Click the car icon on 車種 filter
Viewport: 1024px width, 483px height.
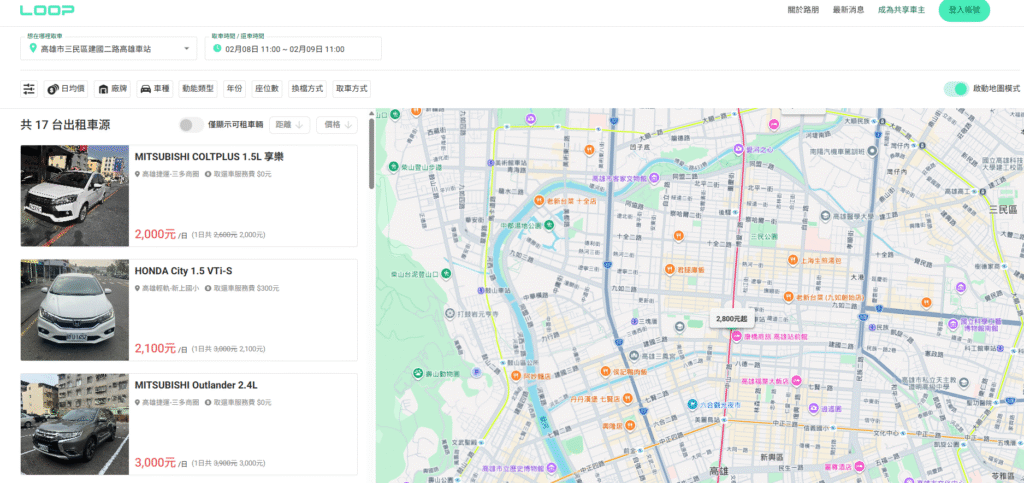[x=145, y=89]
